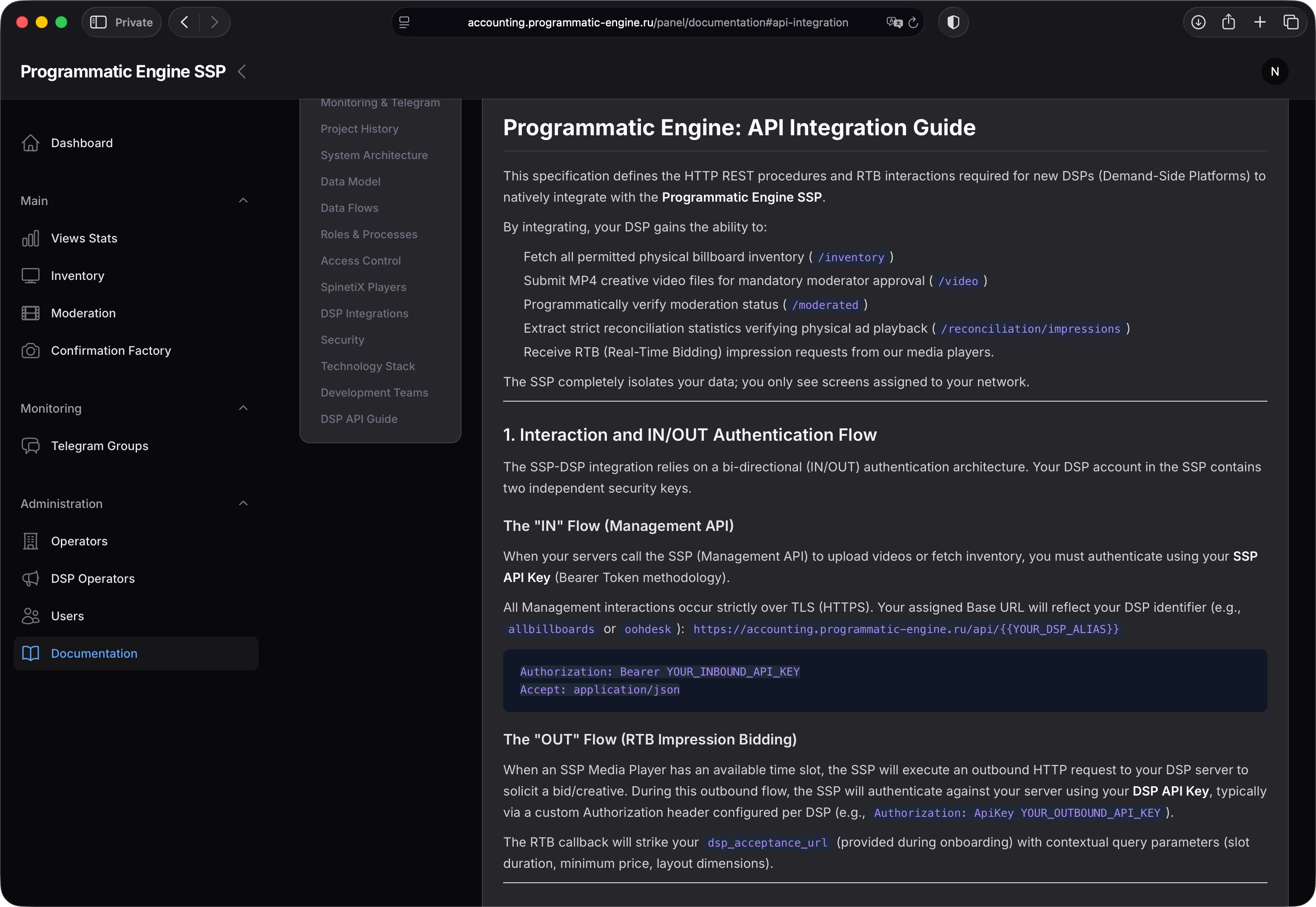Open the DSP API Guide entry

359,419
